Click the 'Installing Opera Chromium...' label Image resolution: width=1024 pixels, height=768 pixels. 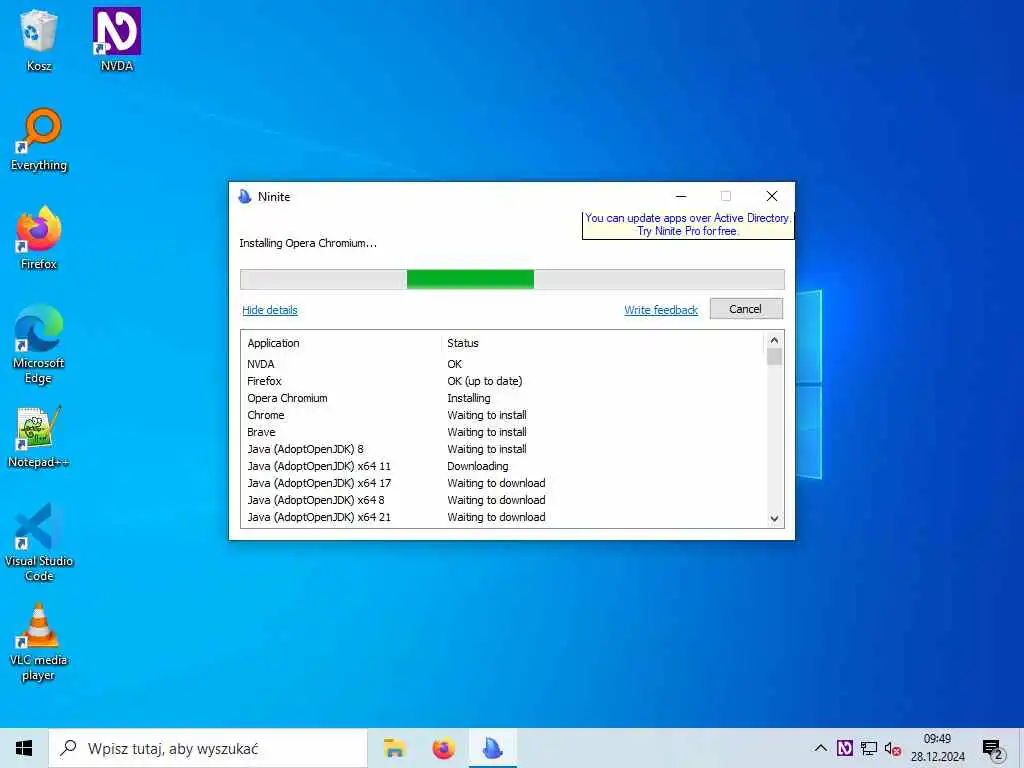pos(308,243)
